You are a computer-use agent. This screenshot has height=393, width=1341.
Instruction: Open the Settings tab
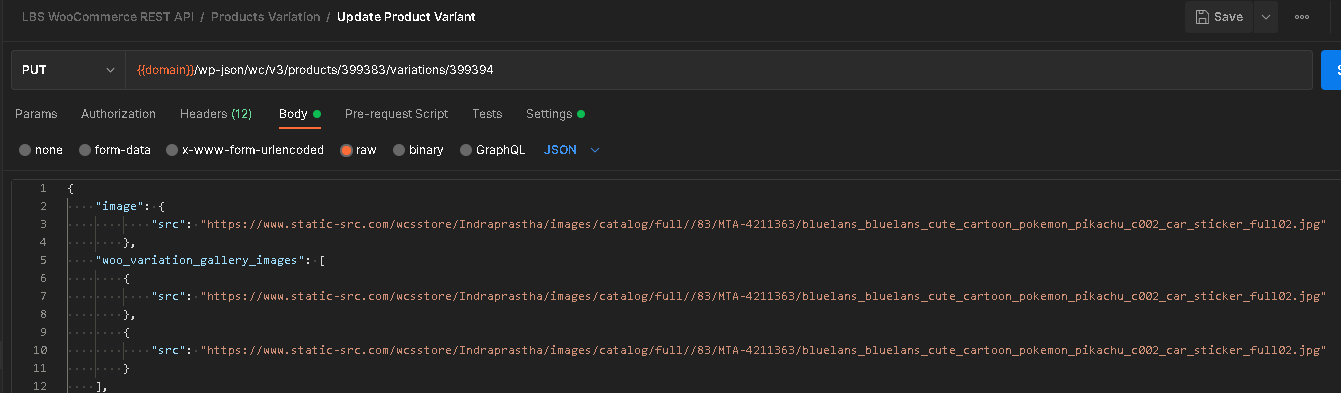click(555, 114)
